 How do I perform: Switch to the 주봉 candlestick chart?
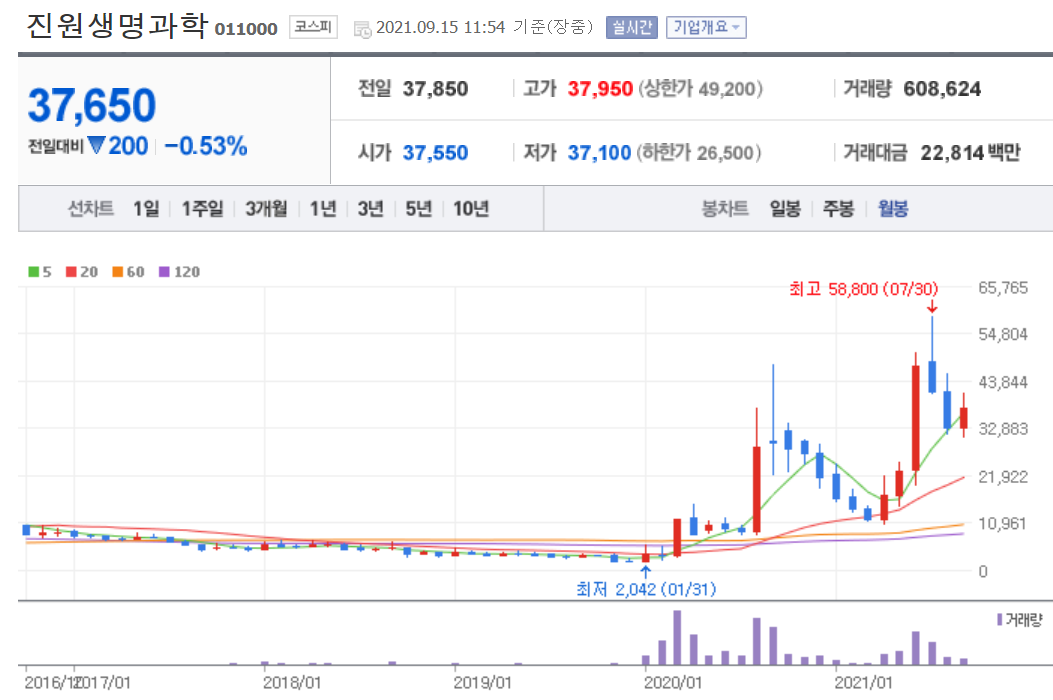tap(838, 209)
